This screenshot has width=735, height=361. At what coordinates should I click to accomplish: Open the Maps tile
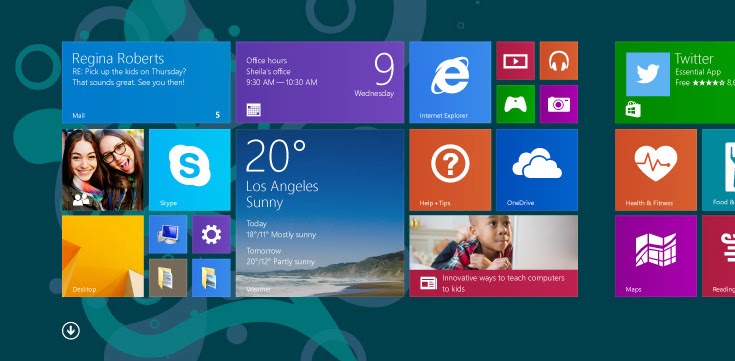[656, 256]
